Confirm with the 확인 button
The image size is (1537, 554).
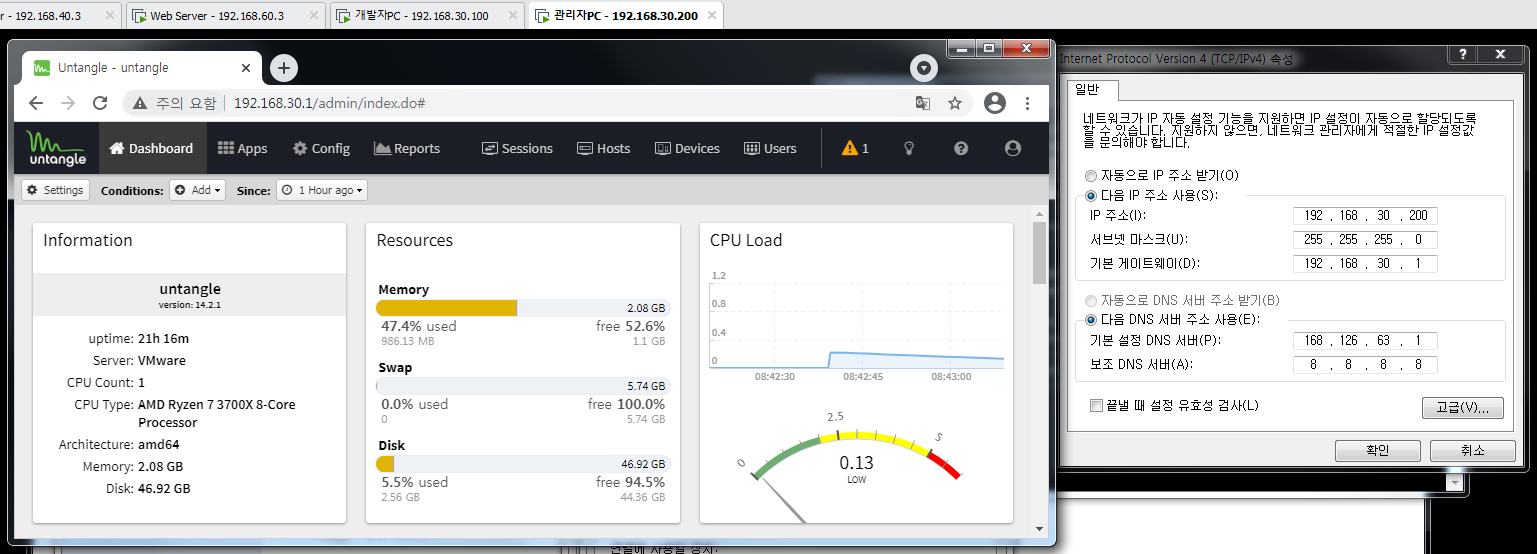coord(1377,451)
